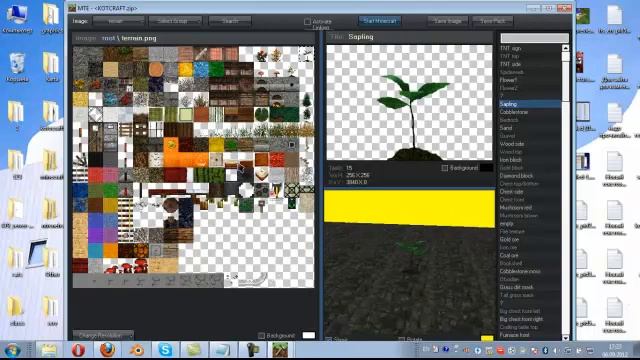The height and width of the screenshot is (360, 640).
Task: Open Opera browser from taskbar
Action: (x=78, y=350)
